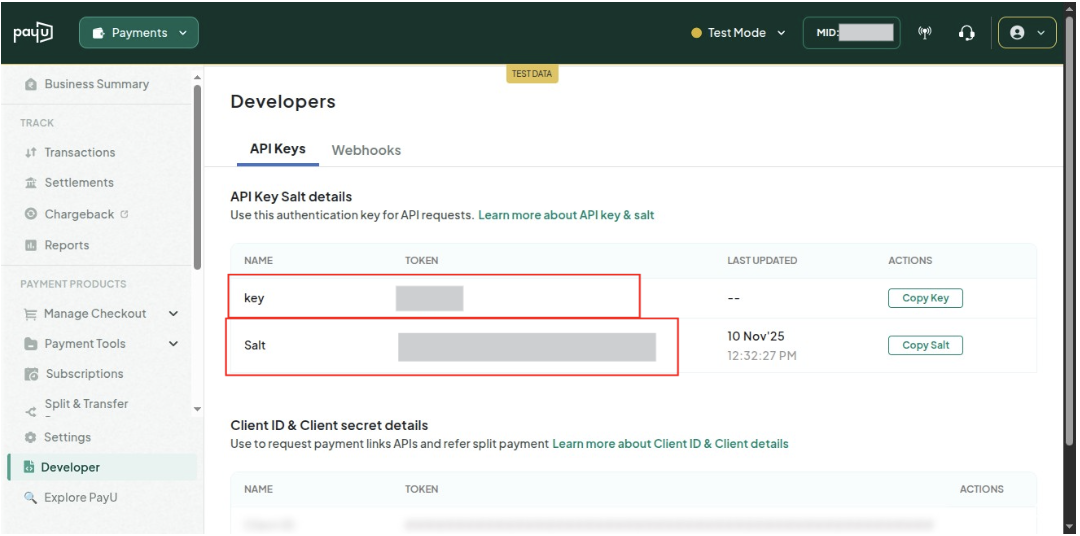Screen dimensions: 1080x536
Task: Open the user profile menu
Action: [x=1028, y=32]
